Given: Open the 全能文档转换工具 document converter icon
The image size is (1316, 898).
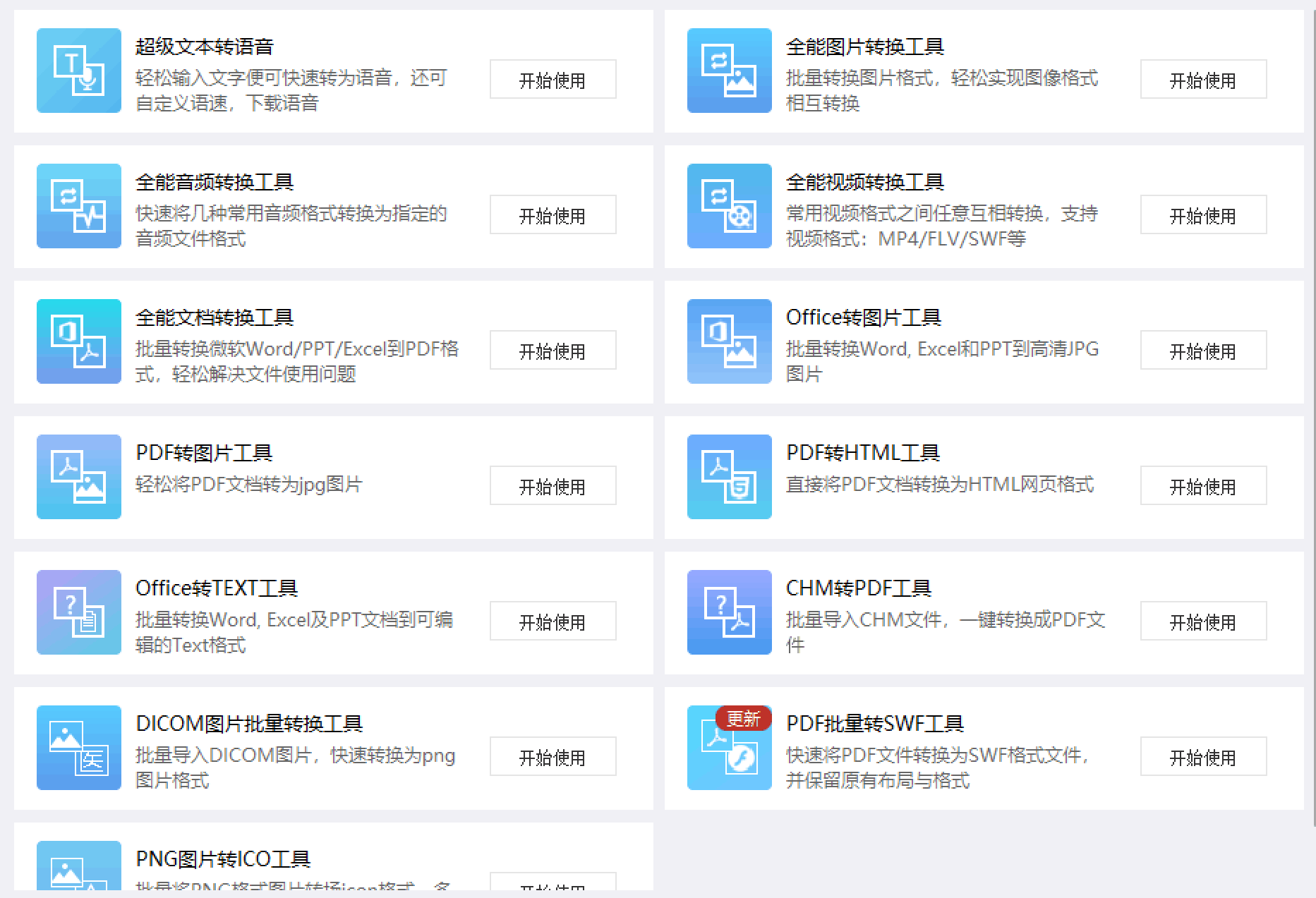Looking at the screenshot, I should tap(79, 341).
